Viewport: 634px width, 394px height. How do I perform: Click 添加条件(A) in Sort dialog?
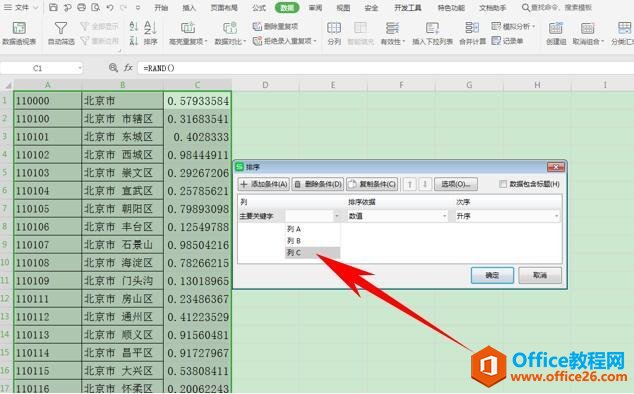coord(264,184)
